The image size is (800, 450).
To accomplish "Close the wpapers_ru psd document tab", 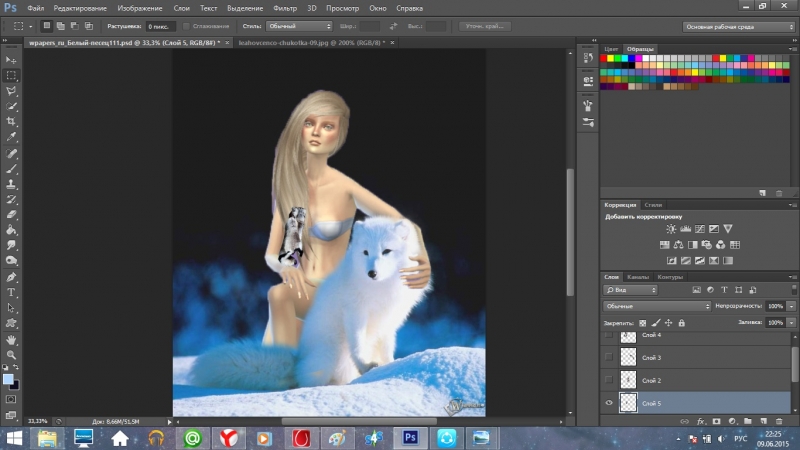I will [227, 43].
